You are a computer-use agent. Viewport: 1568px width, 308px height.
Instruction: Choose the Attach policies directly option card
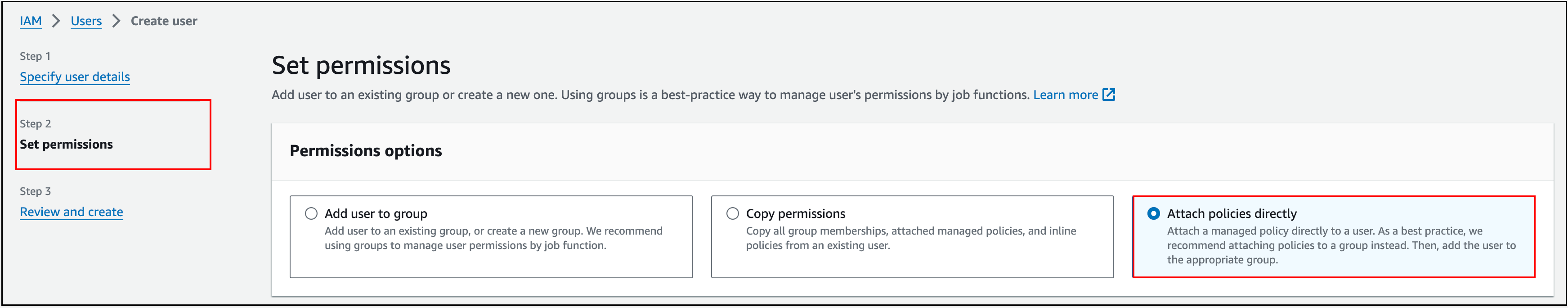(1334, 237)
